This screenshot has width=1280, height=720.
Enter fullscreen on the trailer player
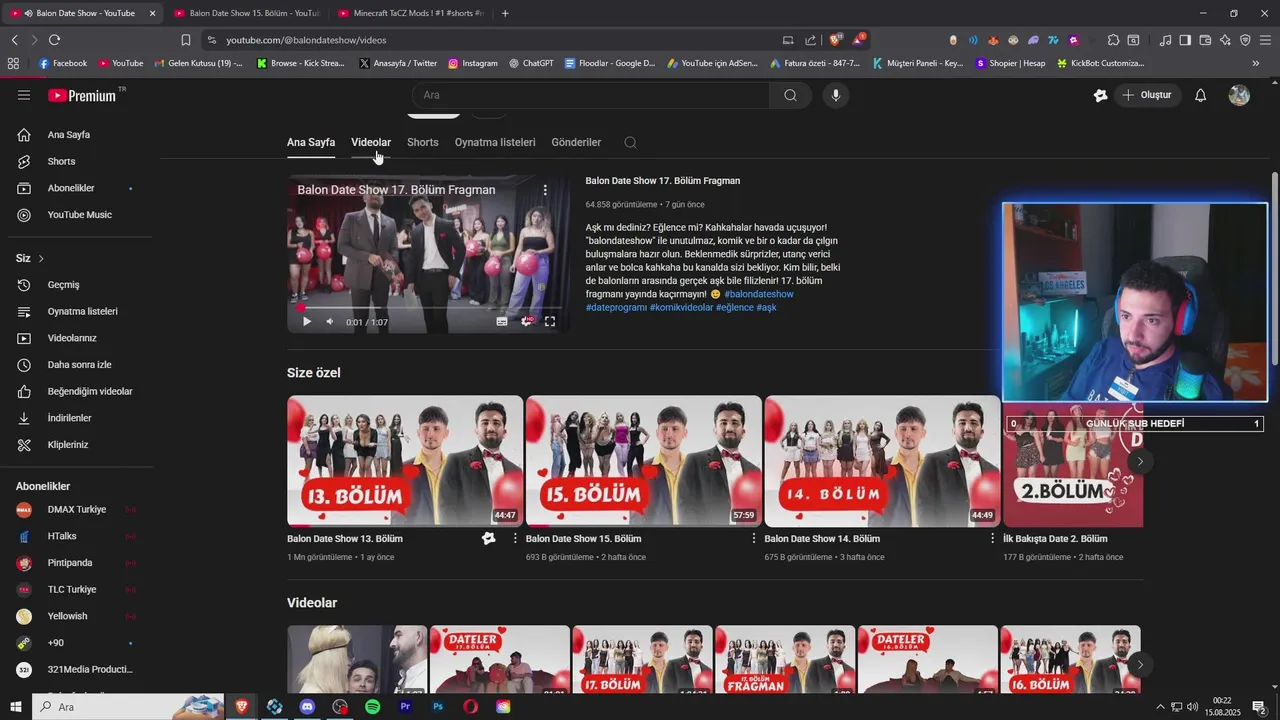coord(550,322)
